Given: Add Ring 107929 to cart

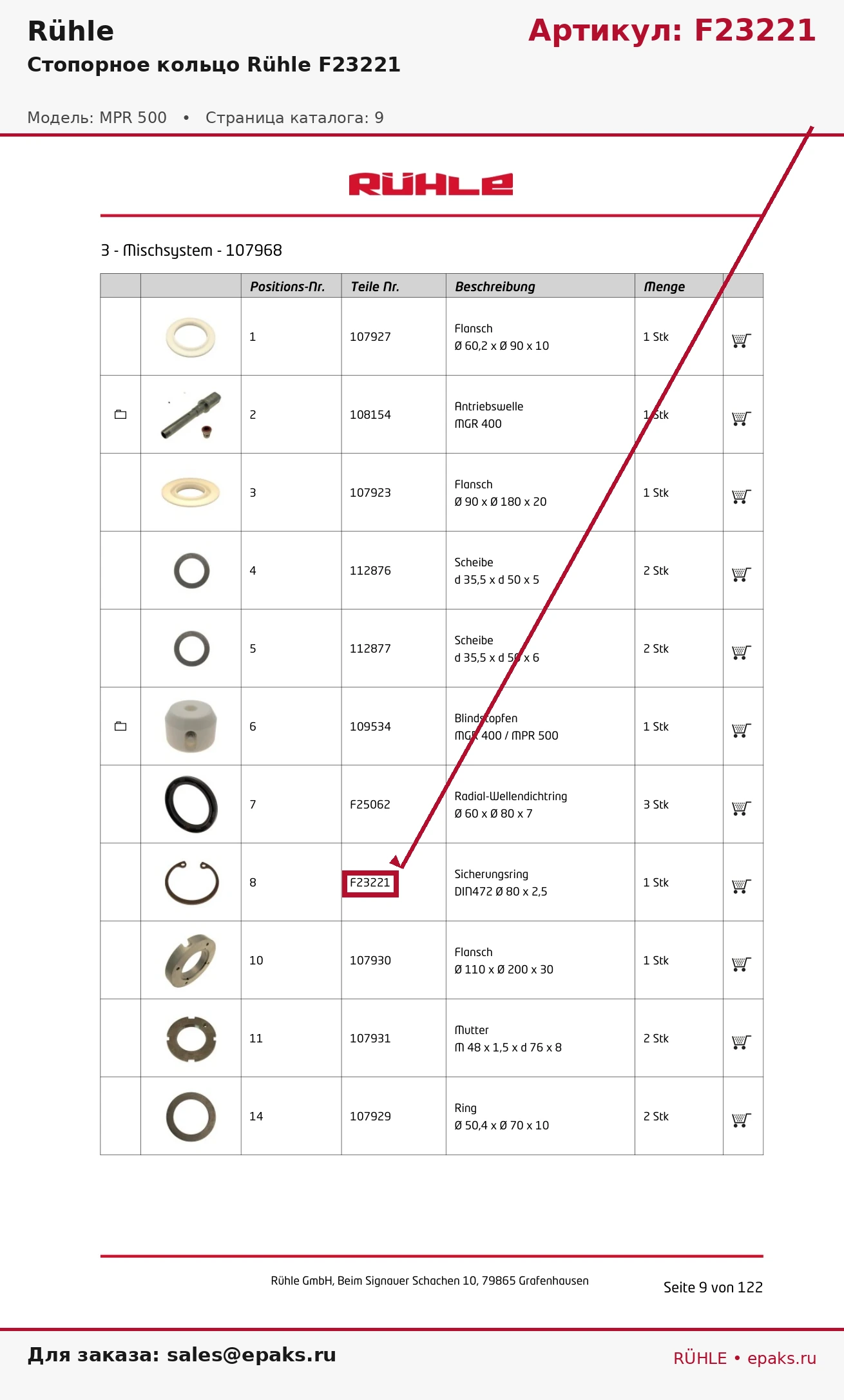Looking at the screenshot, I should (742, 1120).
